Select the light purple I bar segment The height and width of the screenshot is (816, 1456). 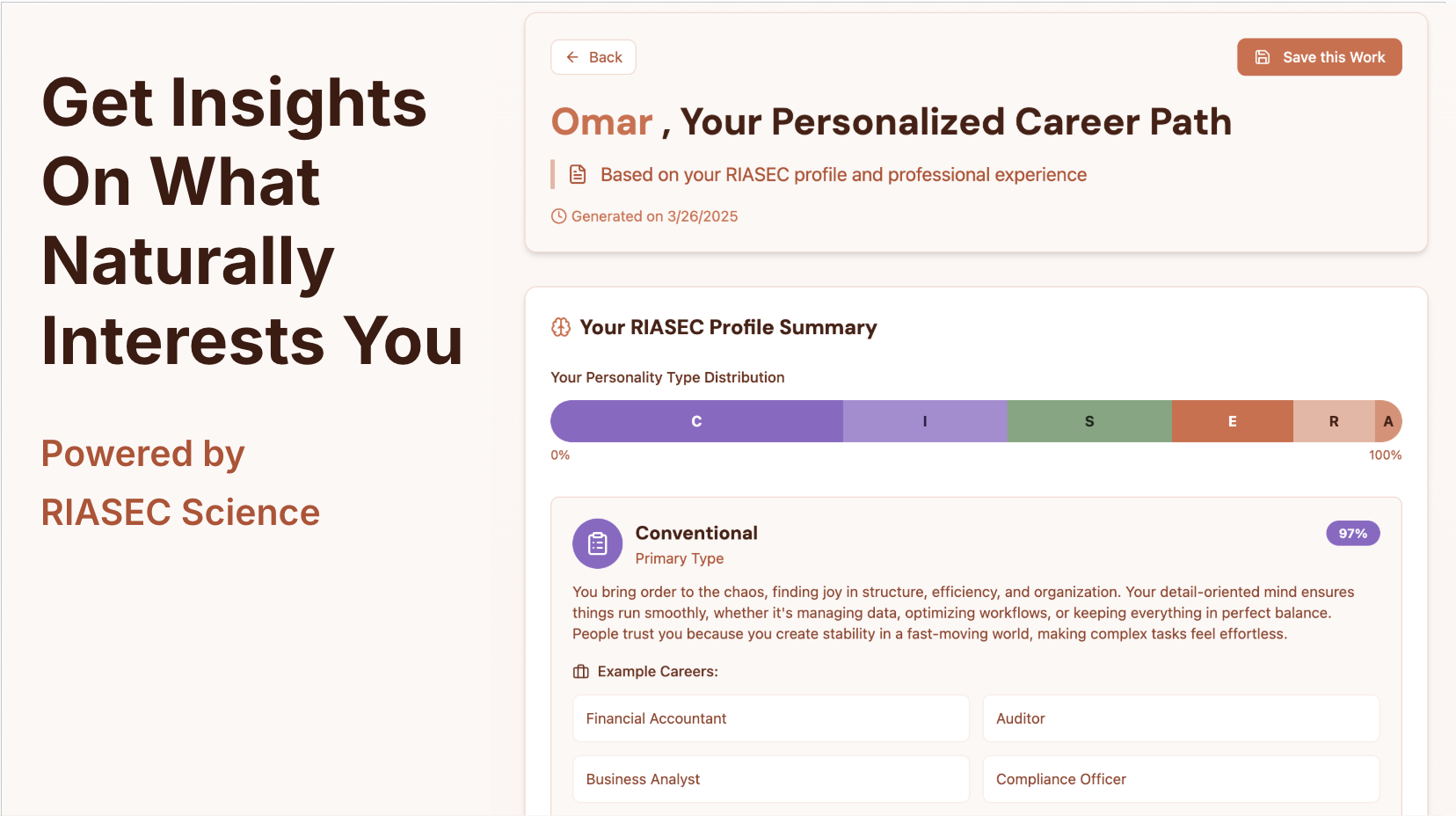(x=925, y=421)
